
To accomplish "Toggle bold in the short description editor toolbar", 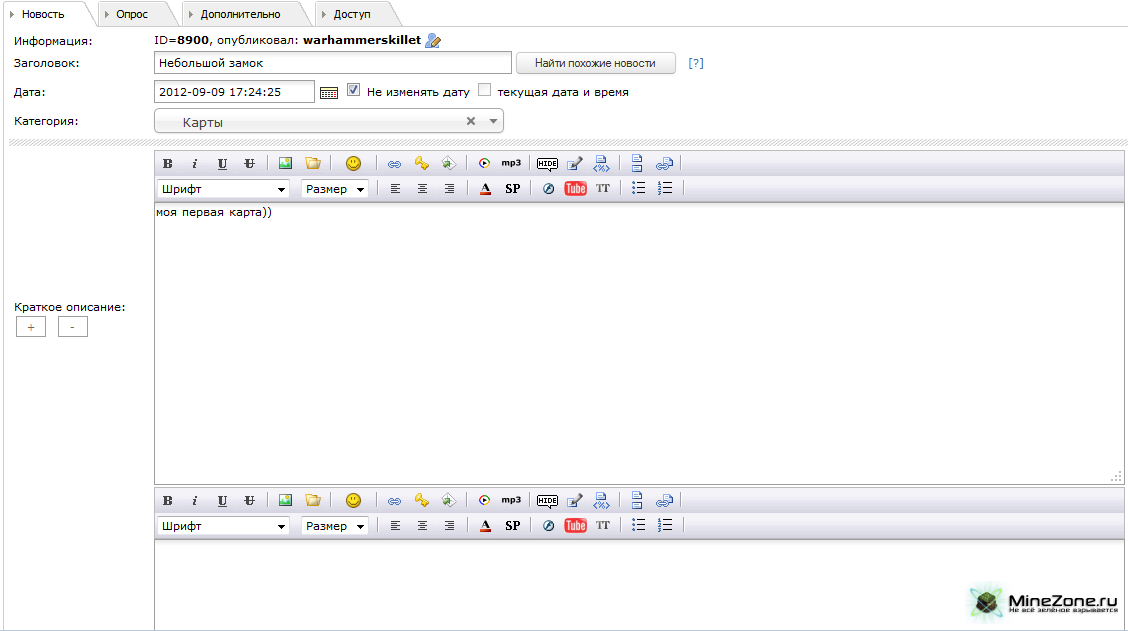I will (168, 163).
